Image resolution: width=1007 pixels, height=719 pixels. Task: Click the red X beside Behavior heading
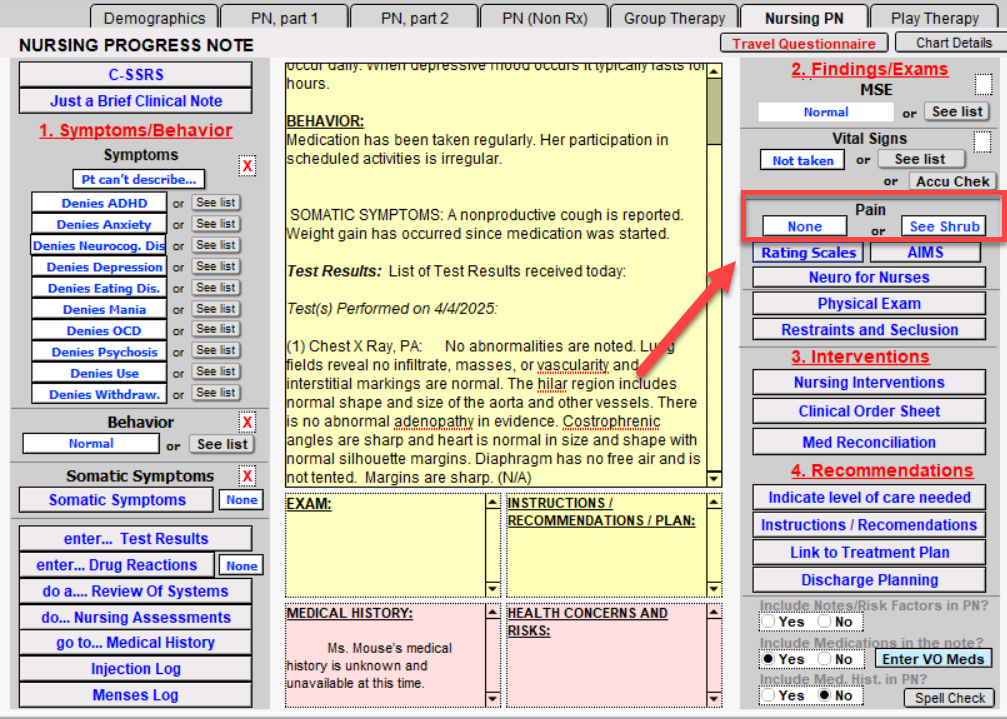pos(247,422)
